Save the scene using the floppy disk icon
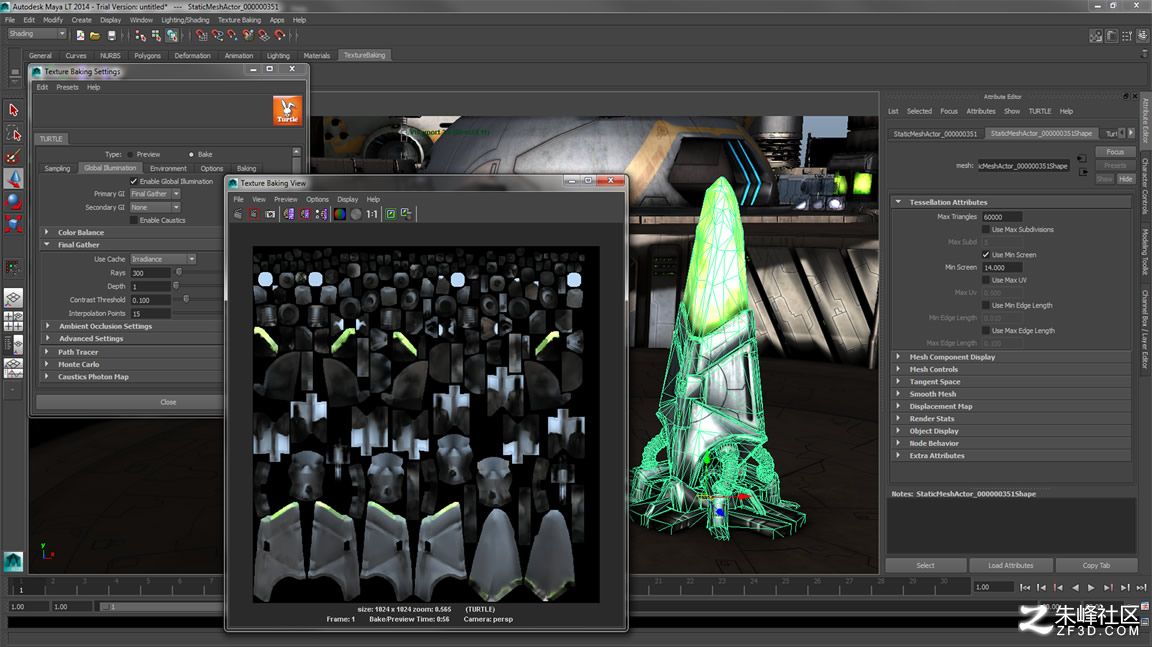Screen dimensions: 1152x647 pyautogui.click(x=112, y=35)
